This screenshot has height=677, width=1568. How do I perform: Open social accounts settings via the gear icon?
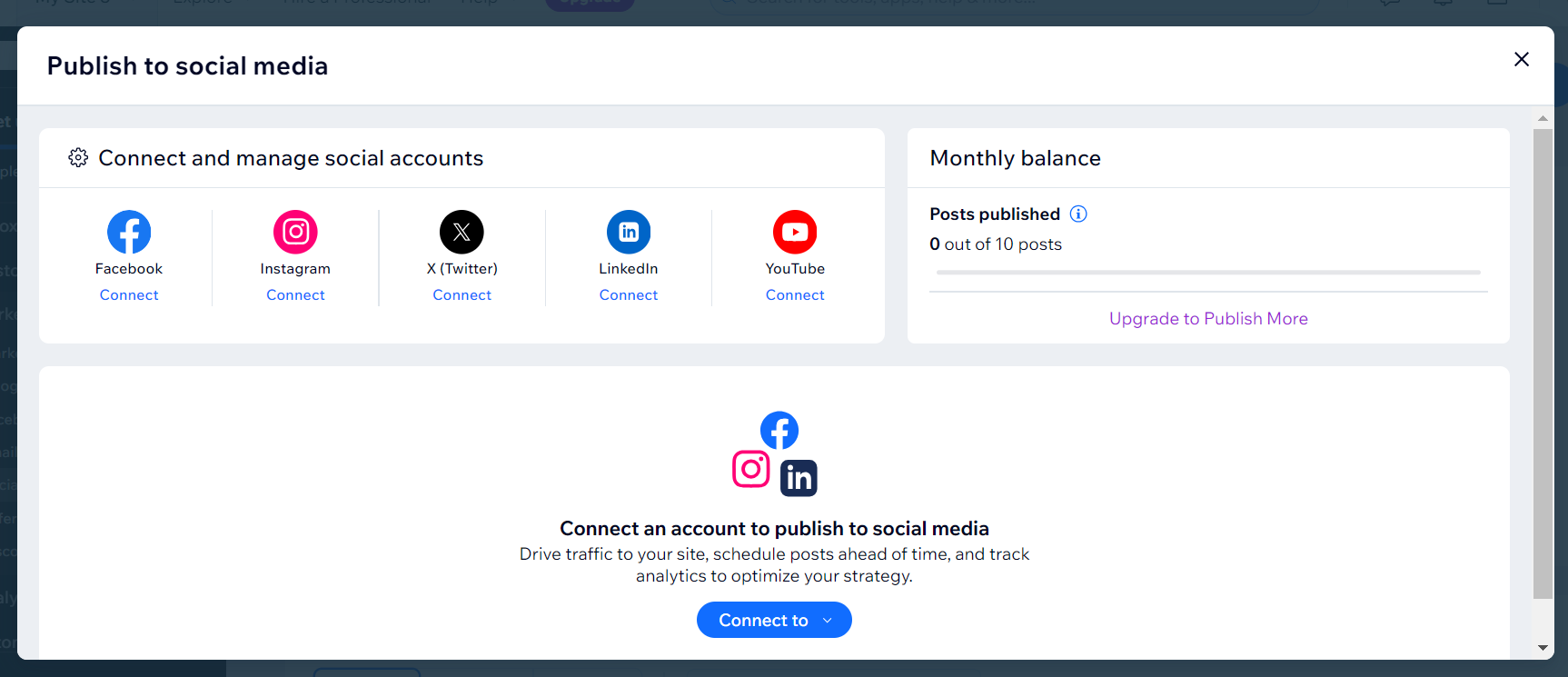(79, 157)
